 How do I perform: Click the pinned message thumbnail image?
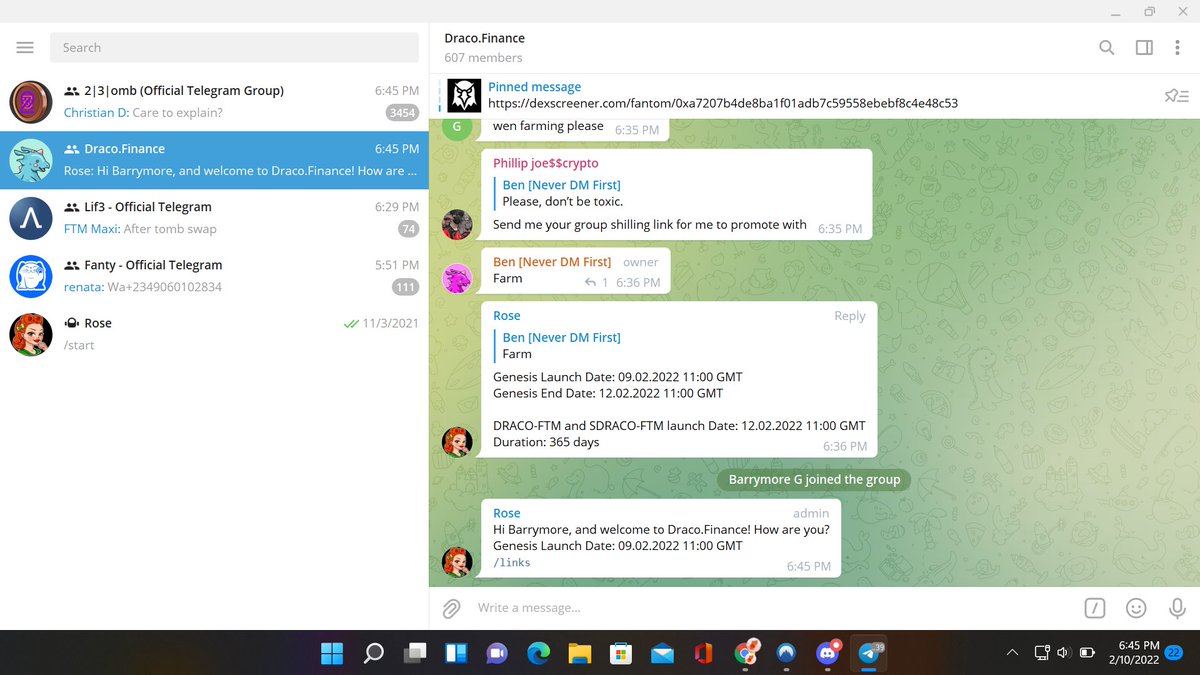463,95
